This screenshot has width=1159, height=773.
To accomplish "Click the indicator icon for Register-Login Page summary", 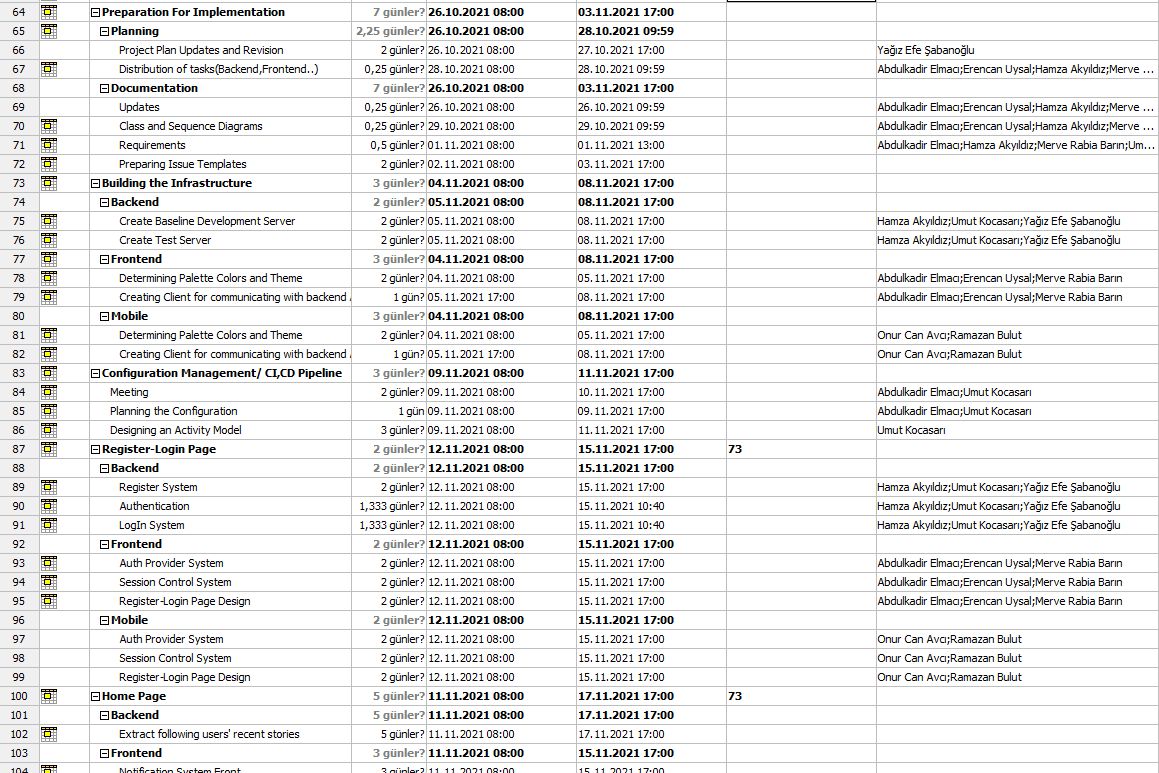I will tap(49, 449).
